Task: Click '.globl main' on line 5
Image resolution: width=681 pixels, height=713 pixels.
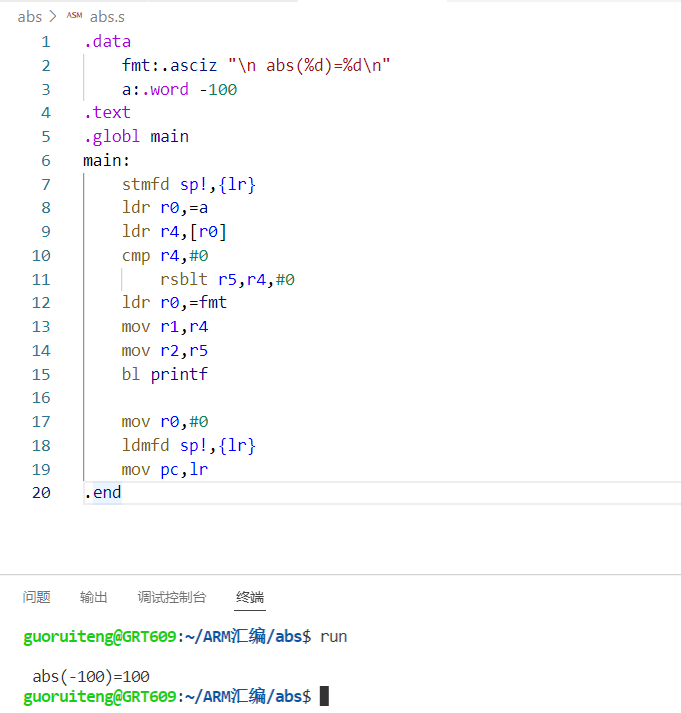Action: pos(136,136)
